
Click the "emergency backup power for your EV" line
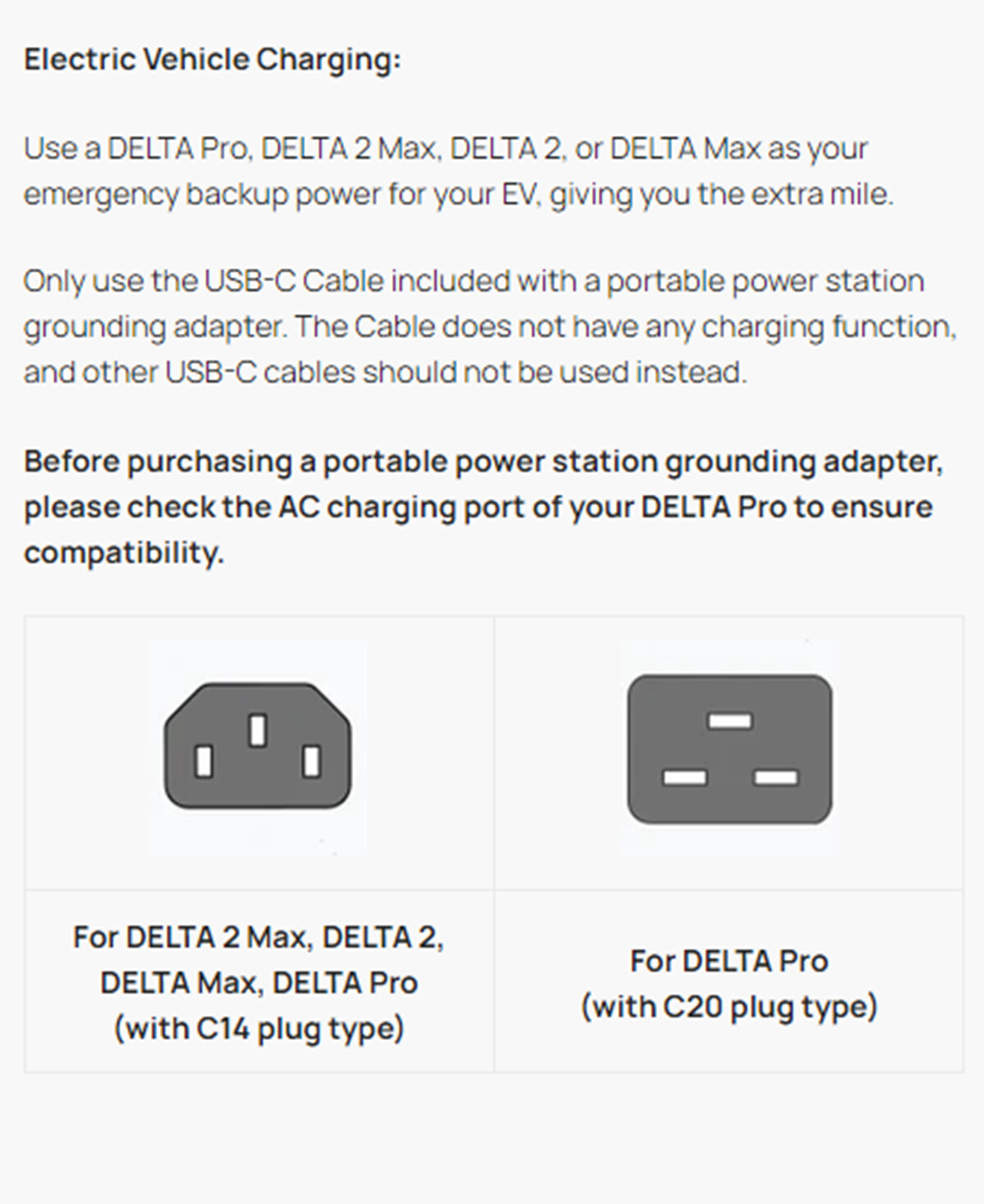point(458,195)
